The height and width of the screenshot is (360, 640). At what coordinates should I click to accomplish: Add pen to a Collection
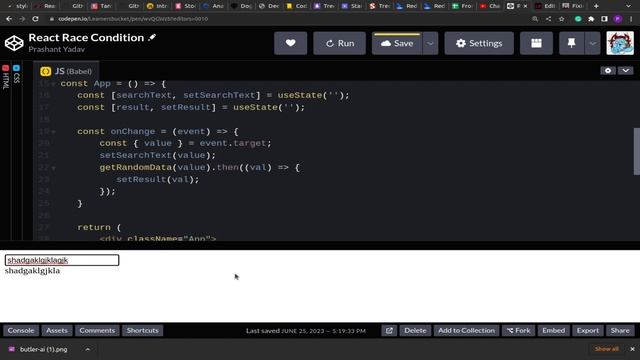(466, 331)
